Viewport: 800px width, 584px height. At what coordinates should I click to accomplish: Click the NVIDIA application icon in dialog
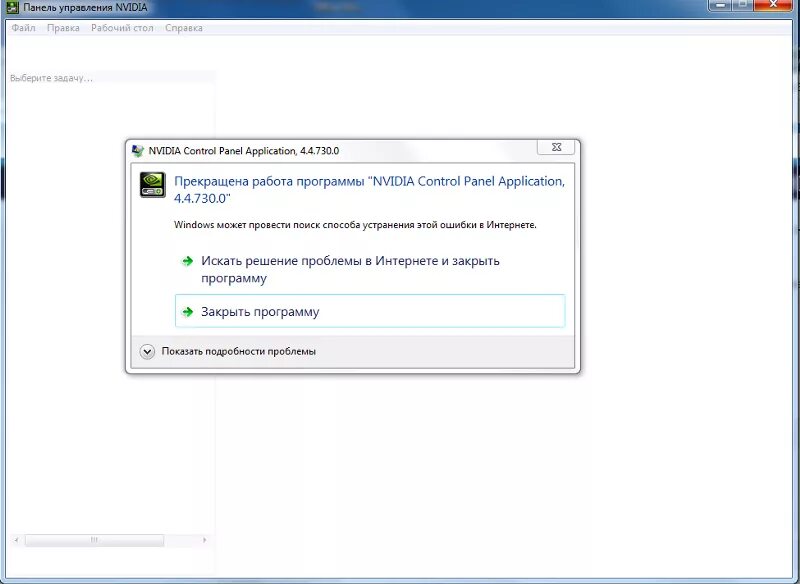coord(153,185)
